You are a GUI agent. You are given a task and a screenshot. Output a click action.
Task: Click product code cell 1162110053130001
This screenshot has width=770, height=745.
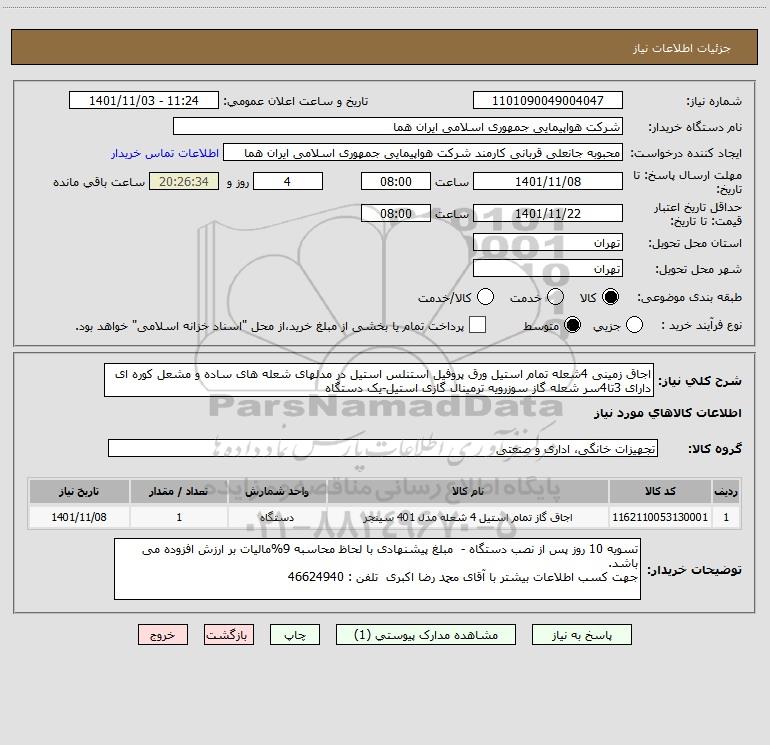click(x=660, y=517)
